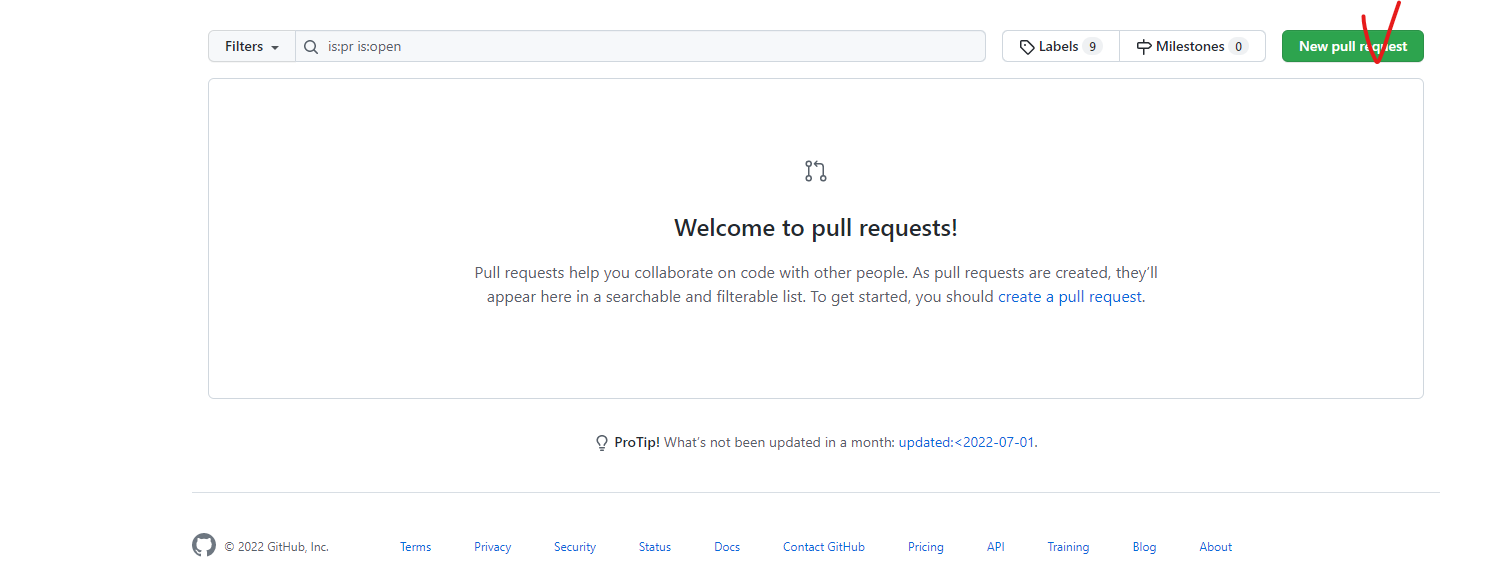Image resolution: width=1489 pixels, height=585 pixels.
Task: Open the Milestones list
Action: 1192,46
